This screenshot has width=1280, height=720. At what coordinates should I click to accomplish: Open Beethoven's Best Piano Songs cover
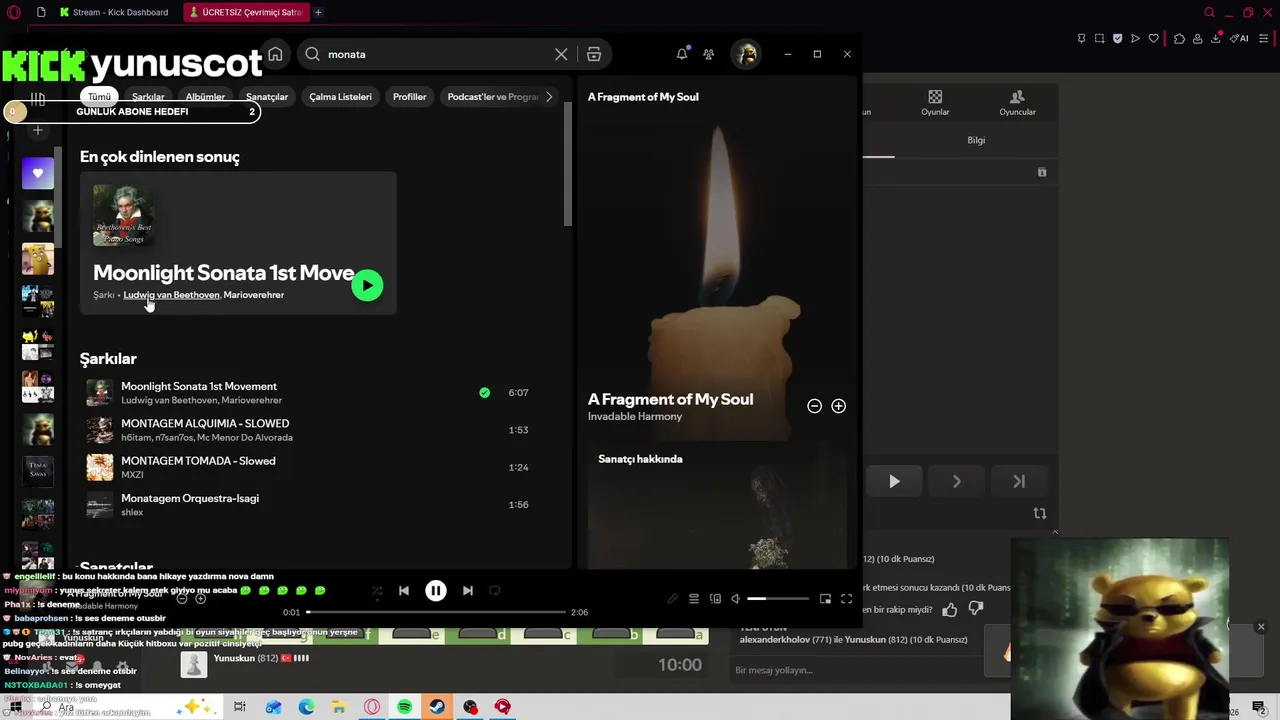[x=124, y=215]
